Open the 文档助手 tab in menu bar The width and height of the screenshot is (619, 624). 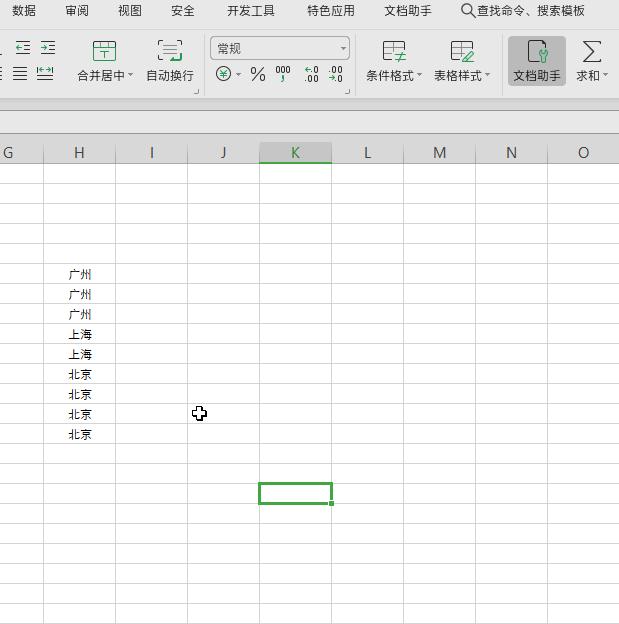[x=408, y=11]
